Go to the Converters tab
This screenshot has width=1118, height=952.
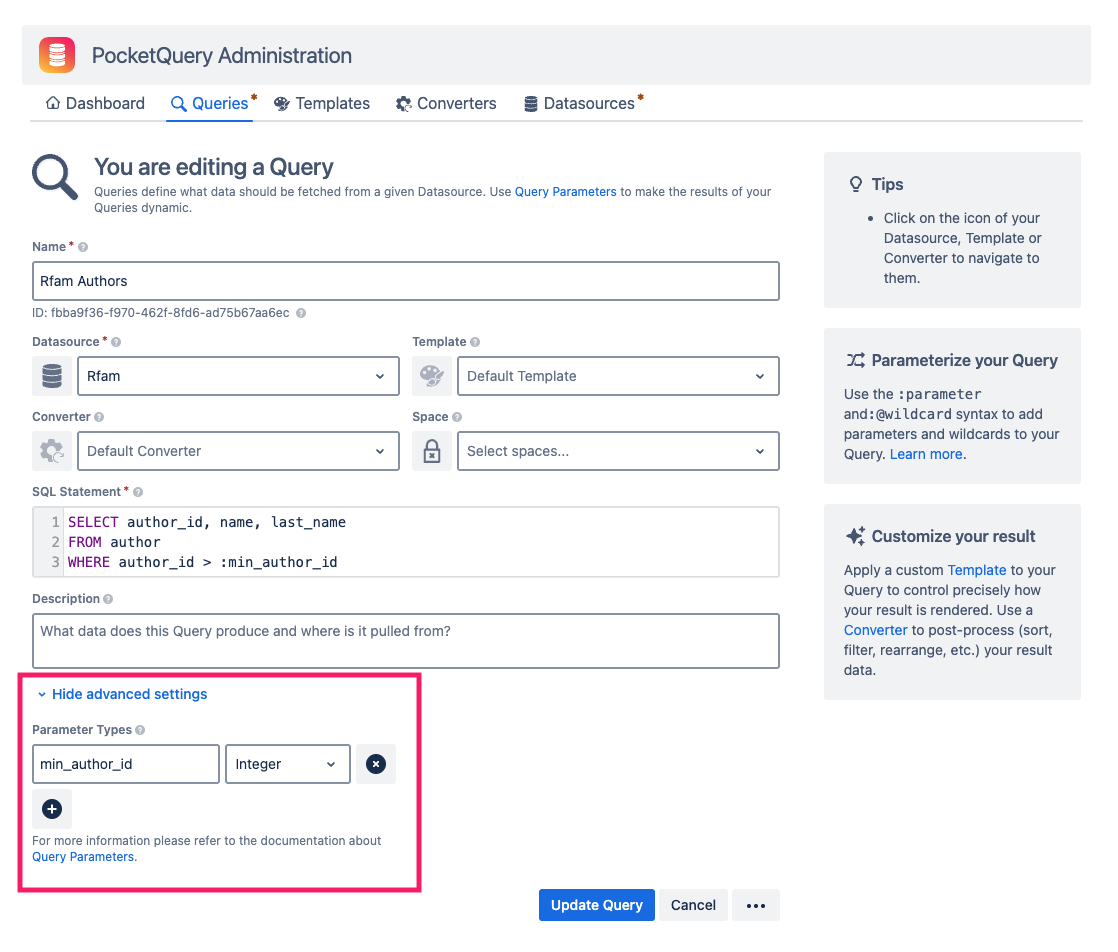[446, 103]
